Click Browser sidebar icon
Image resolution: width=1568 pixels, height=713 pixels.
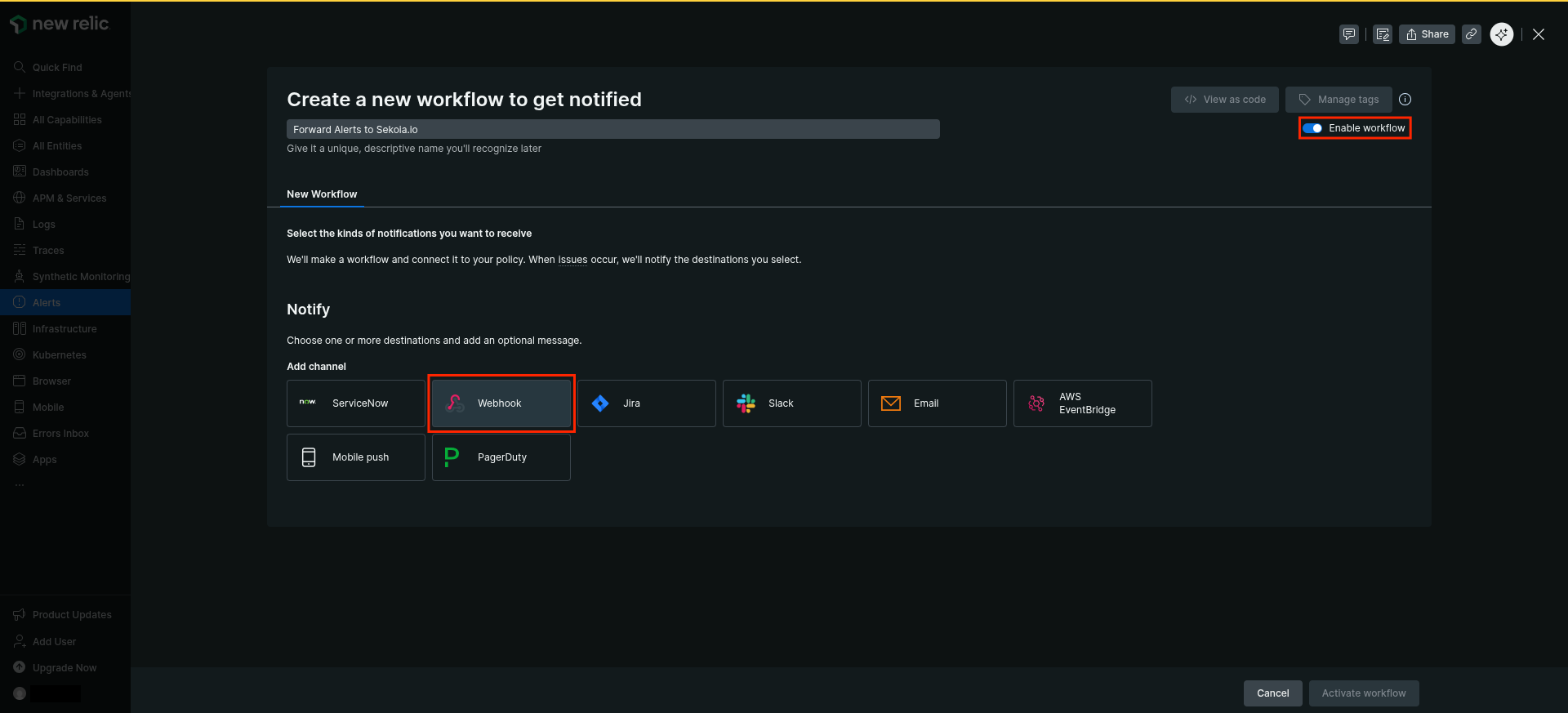20,381
